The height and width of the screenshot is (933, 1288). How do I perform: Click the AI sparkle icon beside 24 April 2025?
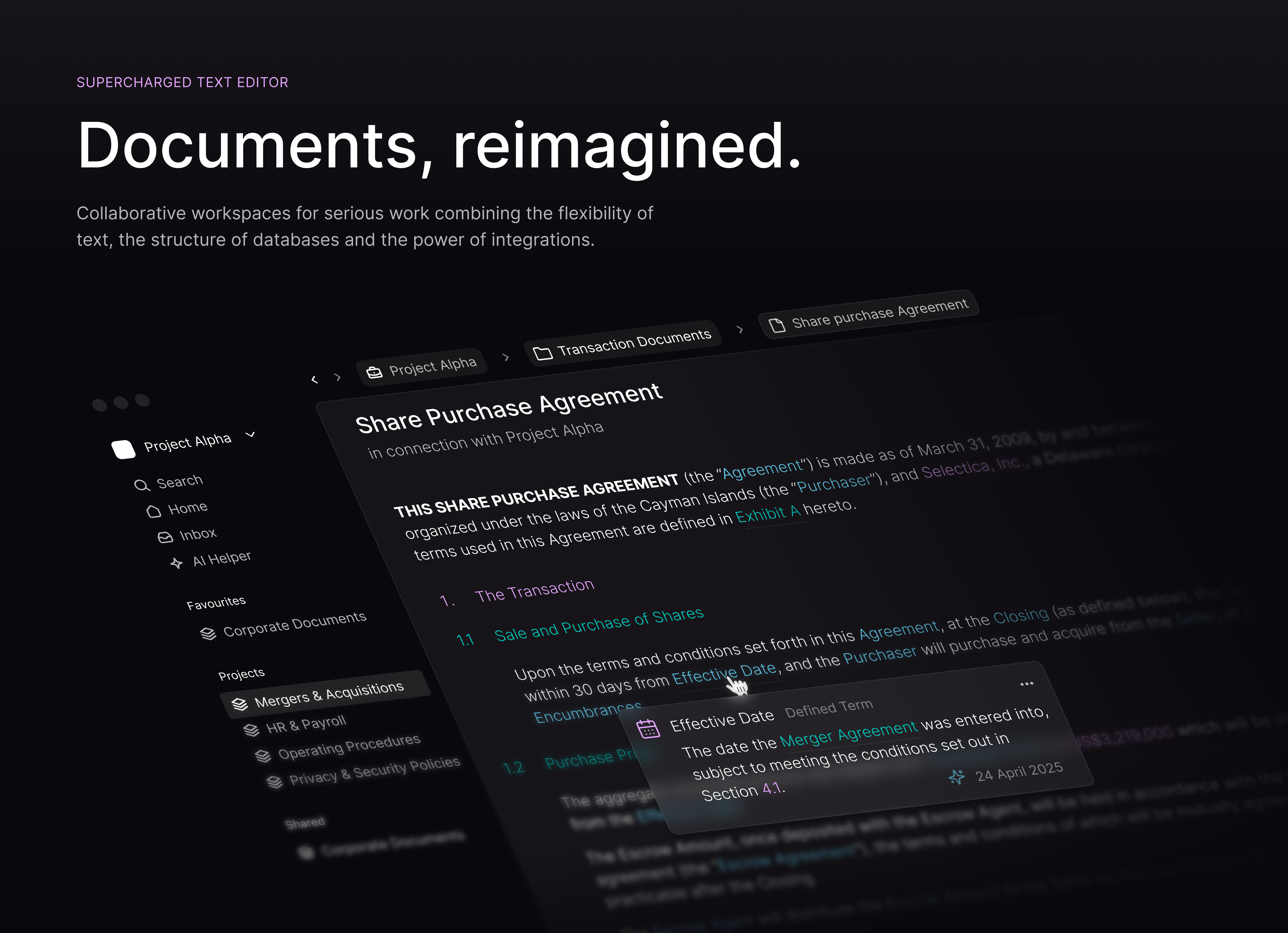(956, 777)
